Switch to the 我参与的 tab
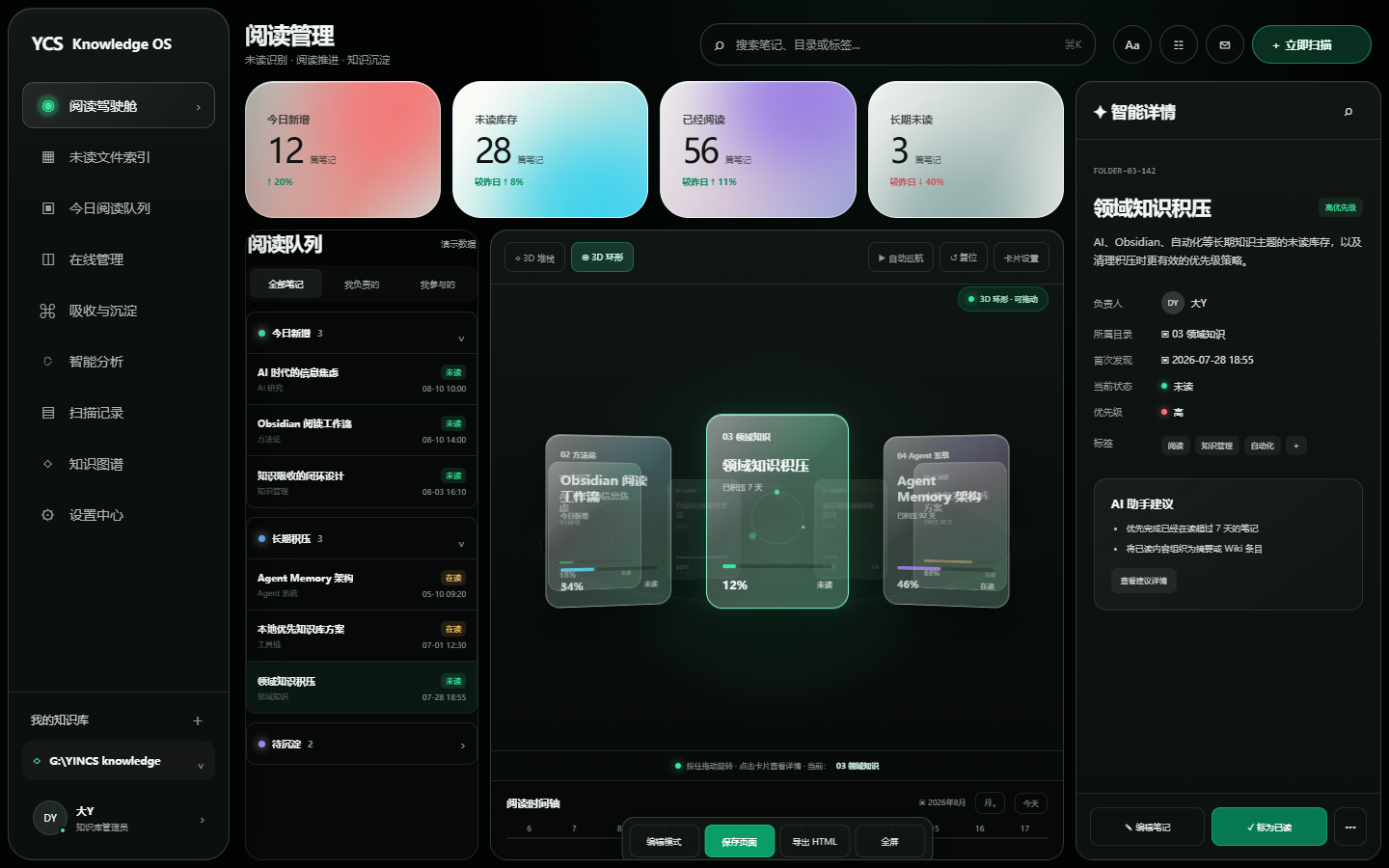The width and height of the screenshot is (1389, 868). coord(437,285)
